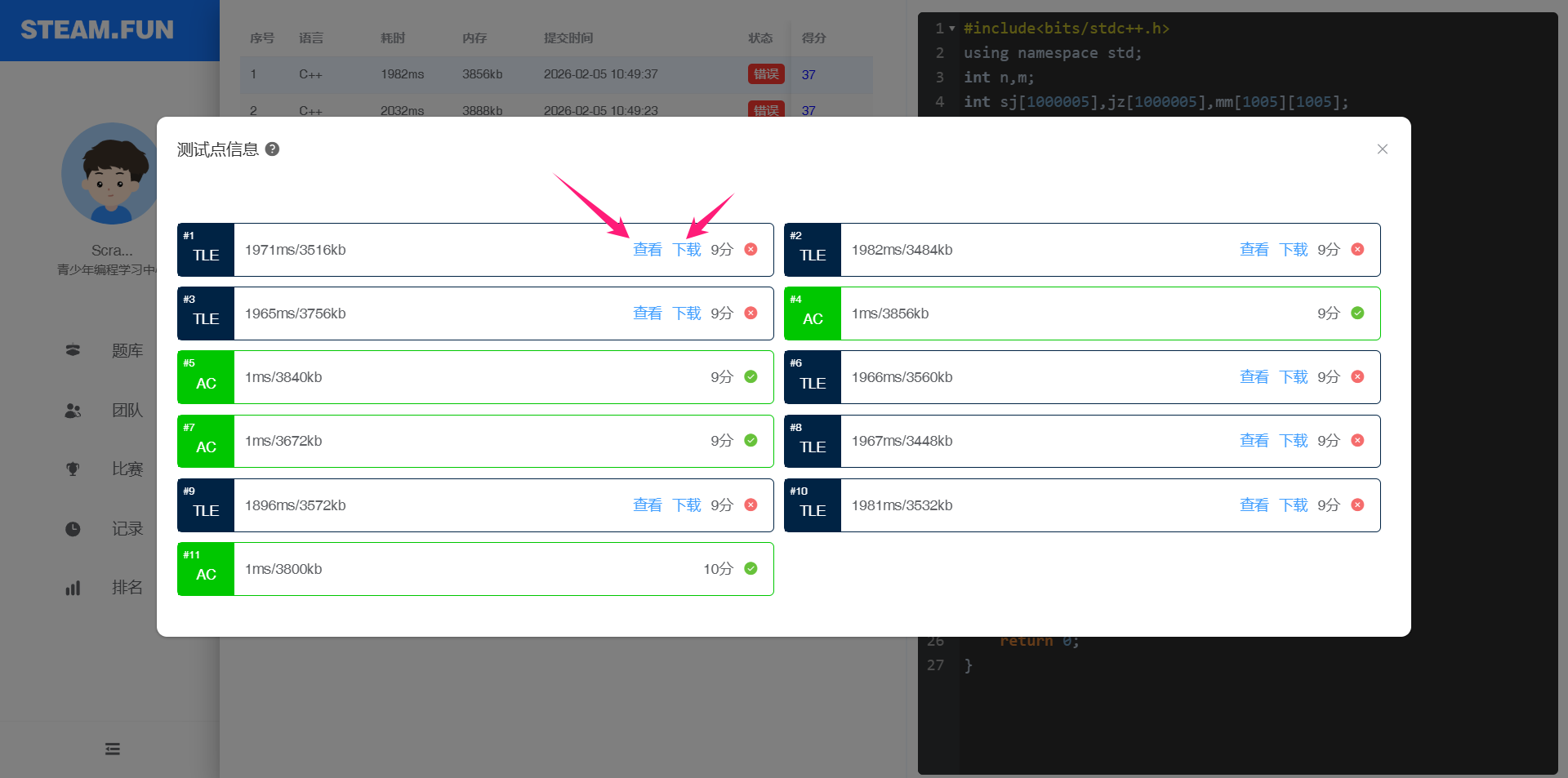Click the 题库 sidebar icon
The image size is (1568, 778).
tap(73, 350)
